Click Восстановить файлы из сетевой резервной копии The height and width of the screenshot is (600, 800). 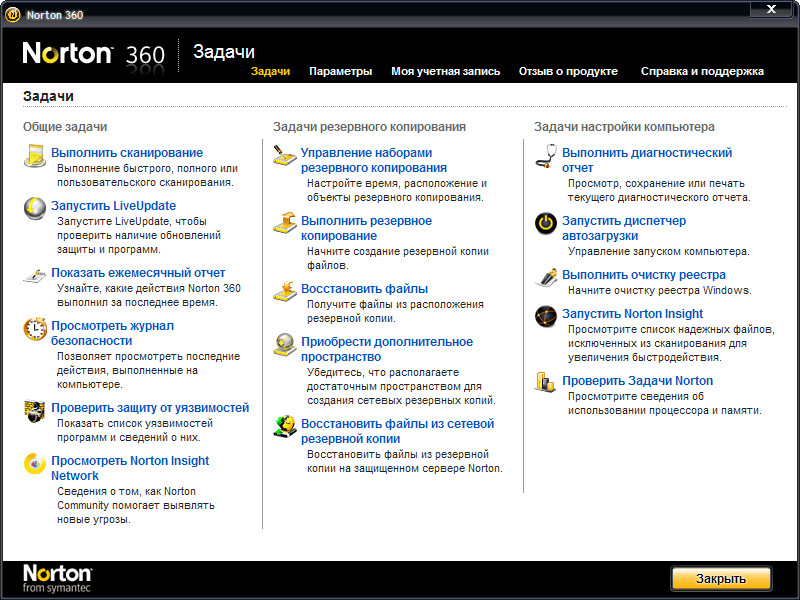pyautogui.click(x=397, y=431)
